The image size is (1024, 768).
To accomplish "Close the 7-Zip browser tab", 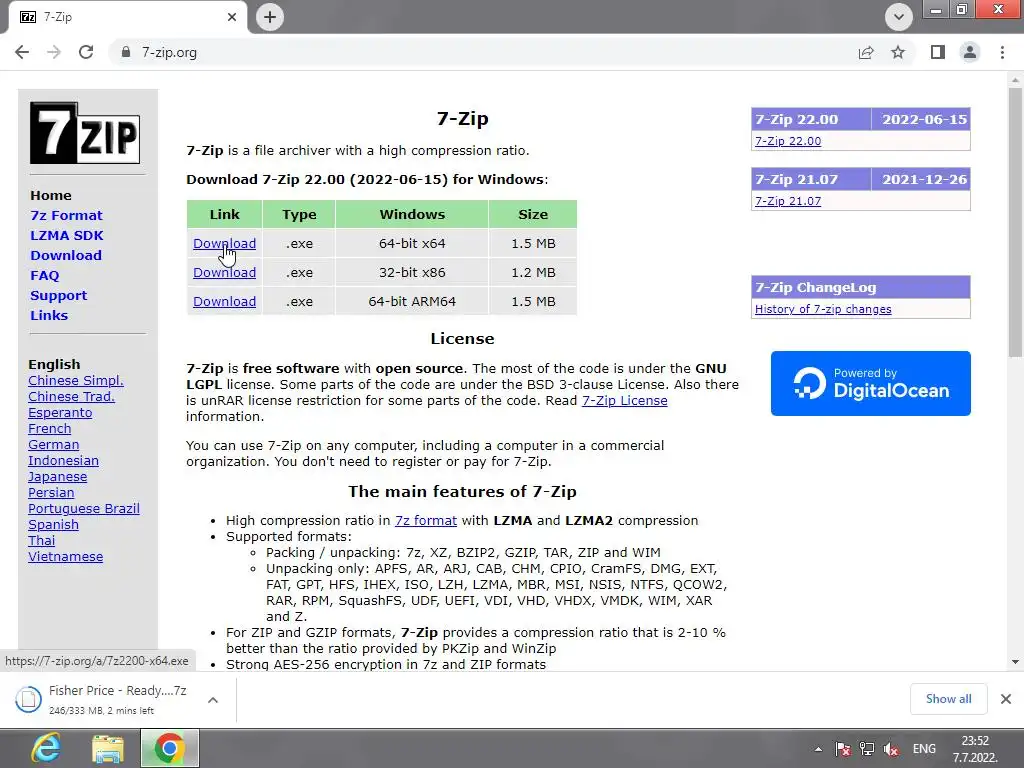I will [232, 17].
